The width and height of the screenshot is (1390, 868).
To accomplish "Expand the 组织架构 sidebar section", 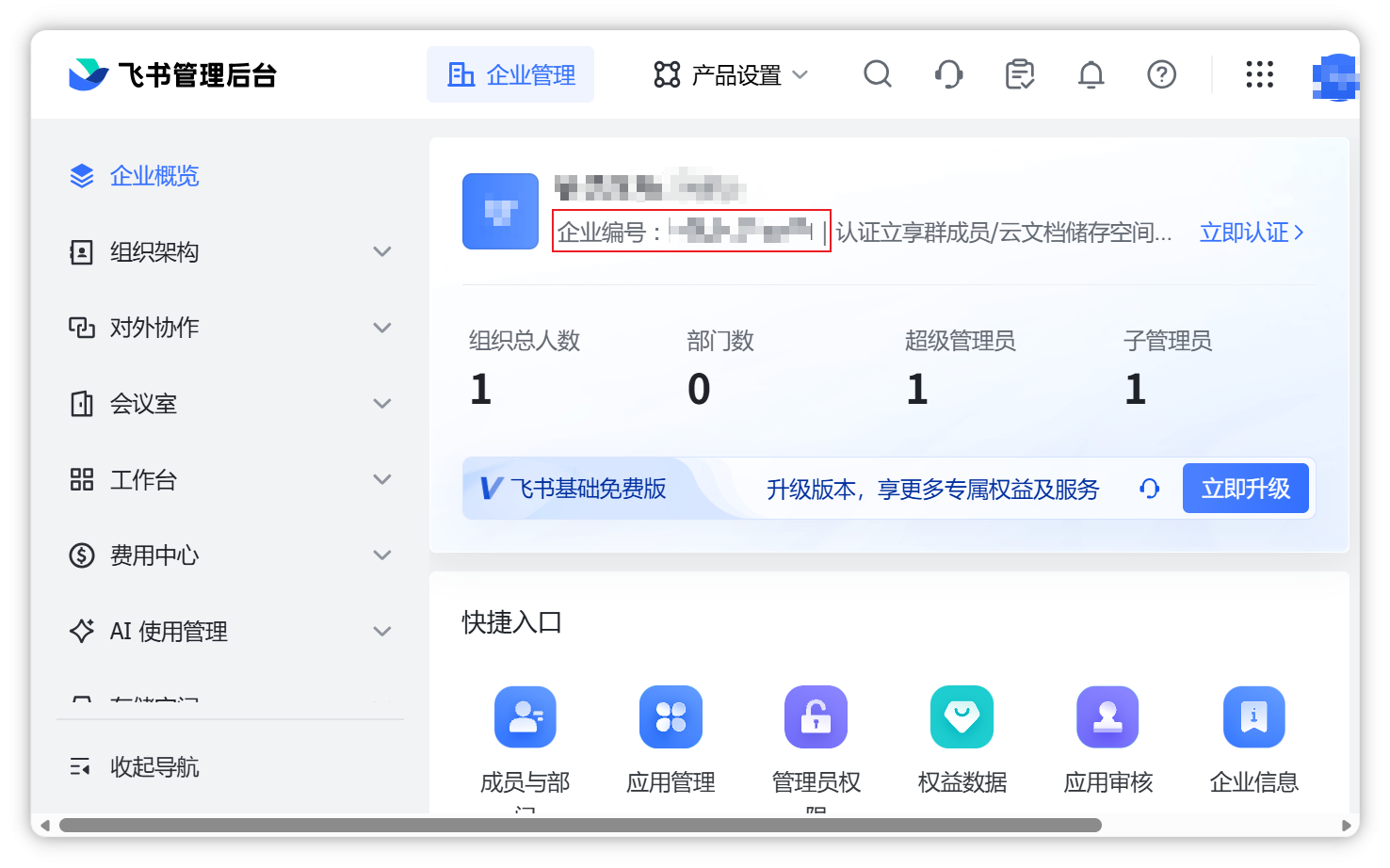I will [231, 251].
